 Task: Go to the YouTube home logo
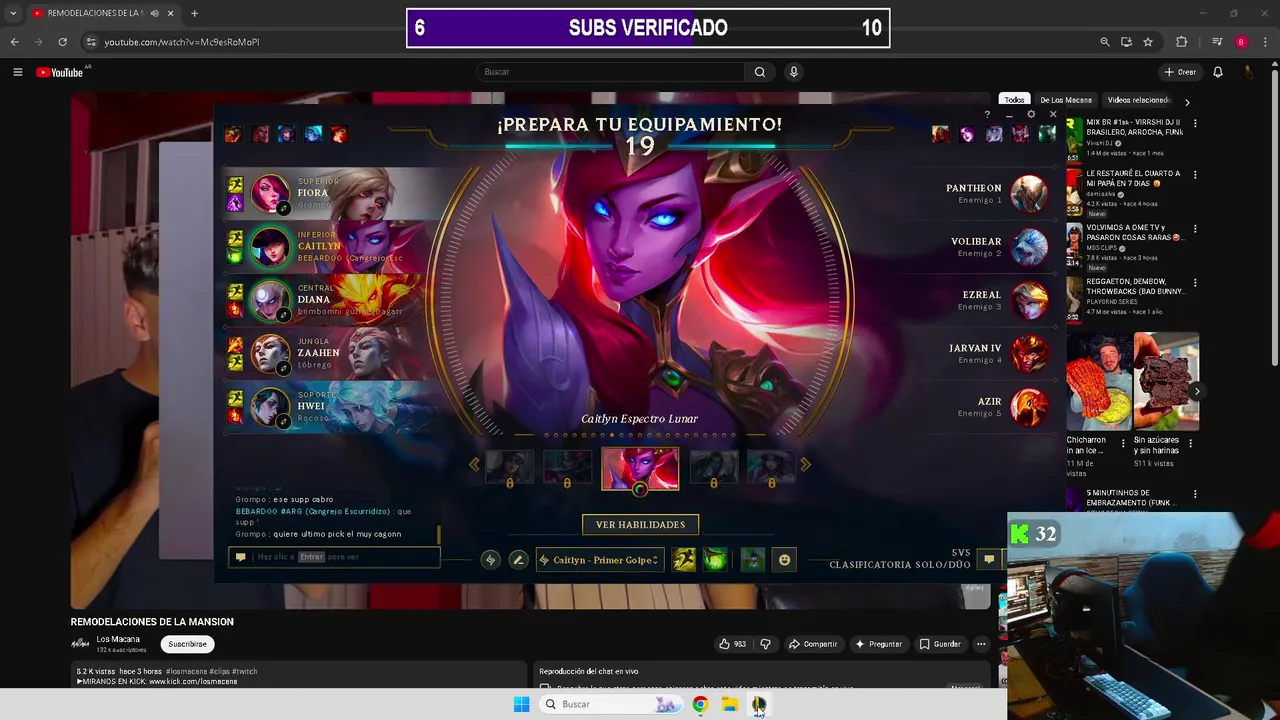pos(62,72)
